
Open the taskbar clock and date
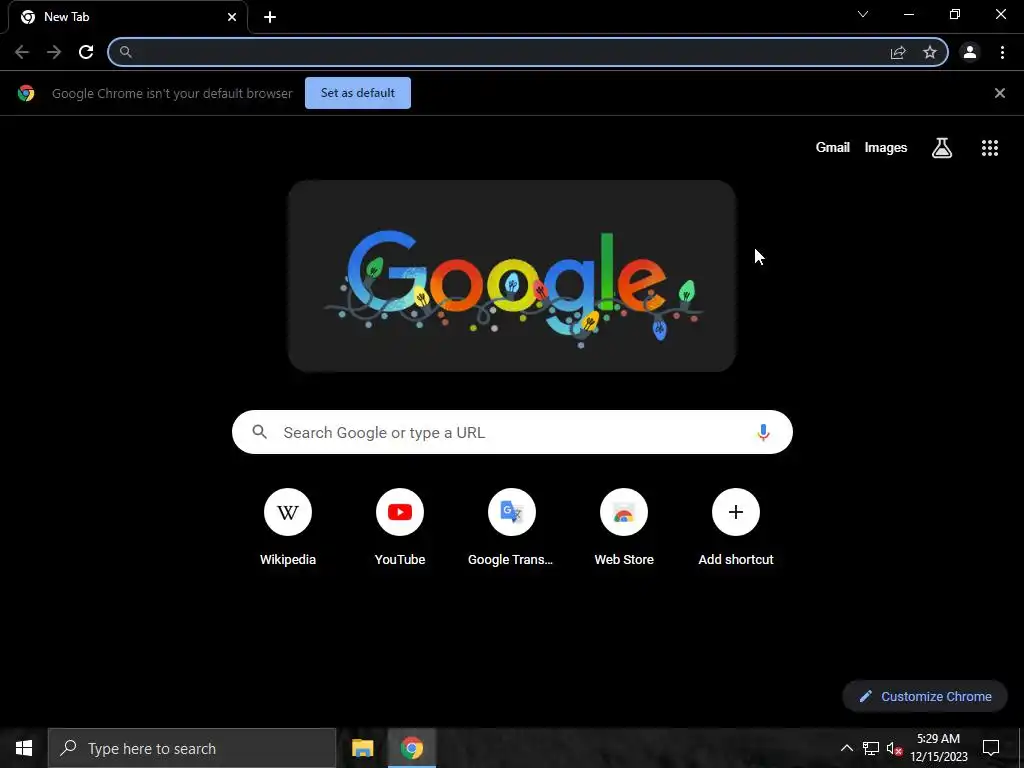tap(939, 748)
